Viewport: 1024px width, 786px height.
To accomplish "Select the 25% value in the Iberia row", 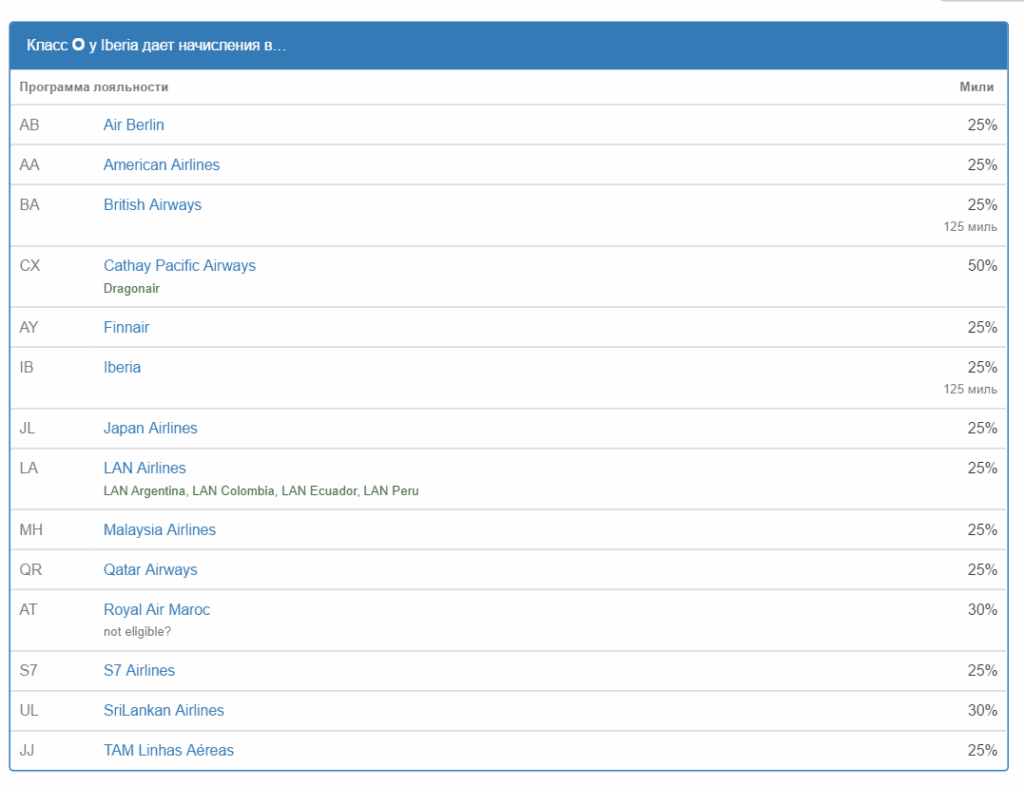I will (x=982, y=367).
